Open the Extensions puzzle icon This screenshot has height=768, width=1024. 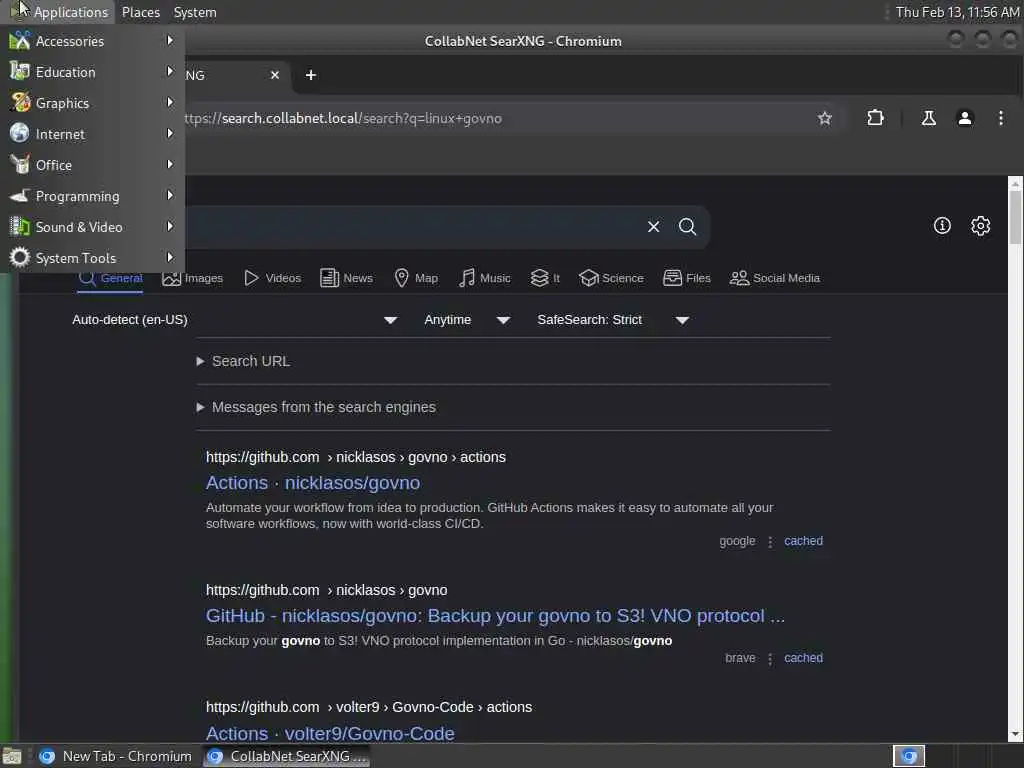875,118
